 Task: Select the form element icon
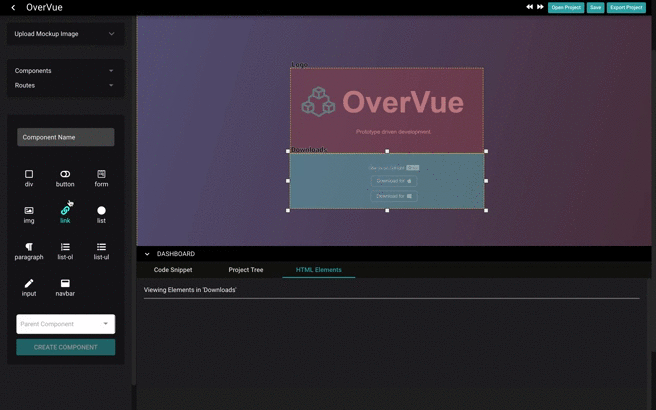[x=101, y=174]
